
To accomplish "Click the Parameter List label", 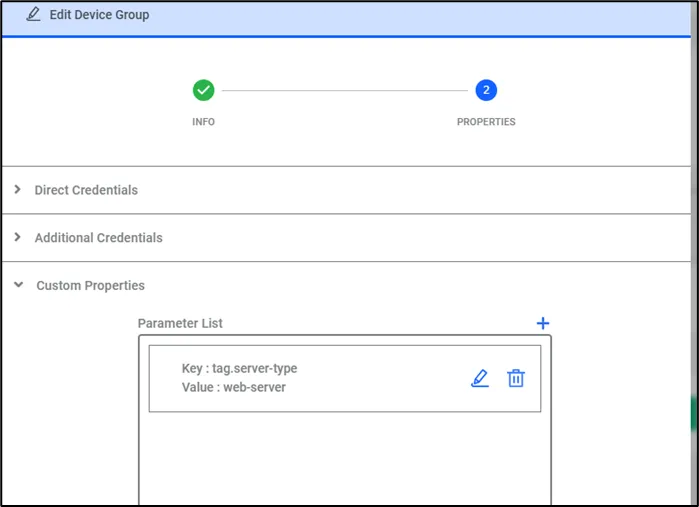I will tap(180, 323).
